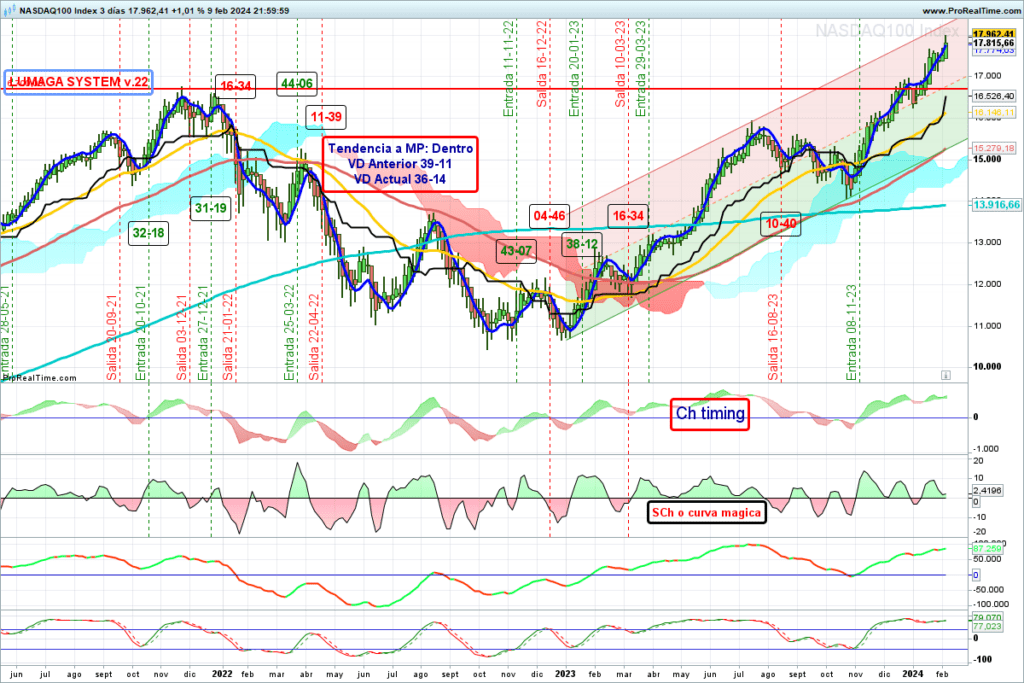Click the candlestick chart icon beside the title

pos(12,10)
